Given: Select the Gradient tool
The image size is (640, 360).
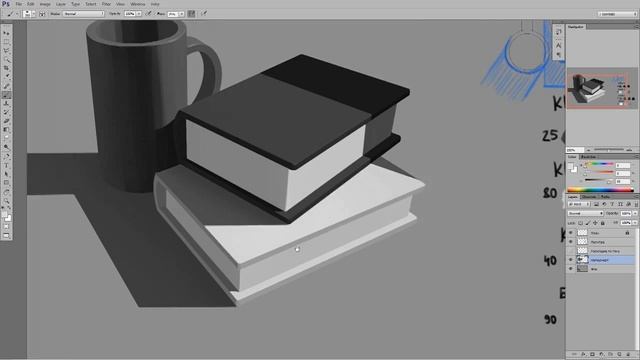Looking at the screenshot, I should click(6, 130).
